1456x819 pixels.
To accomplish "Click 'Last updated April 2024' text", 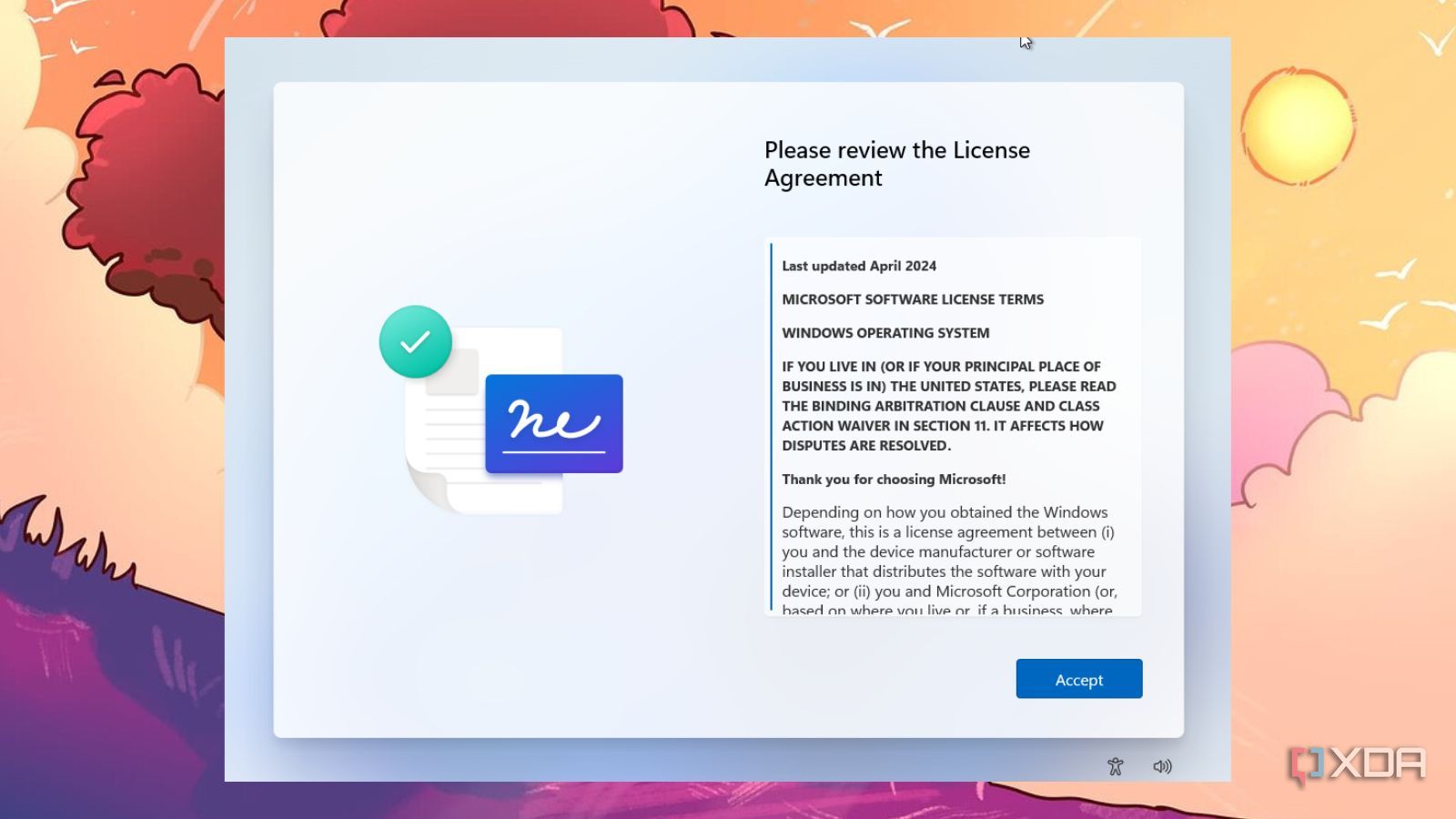I will 859,266.
